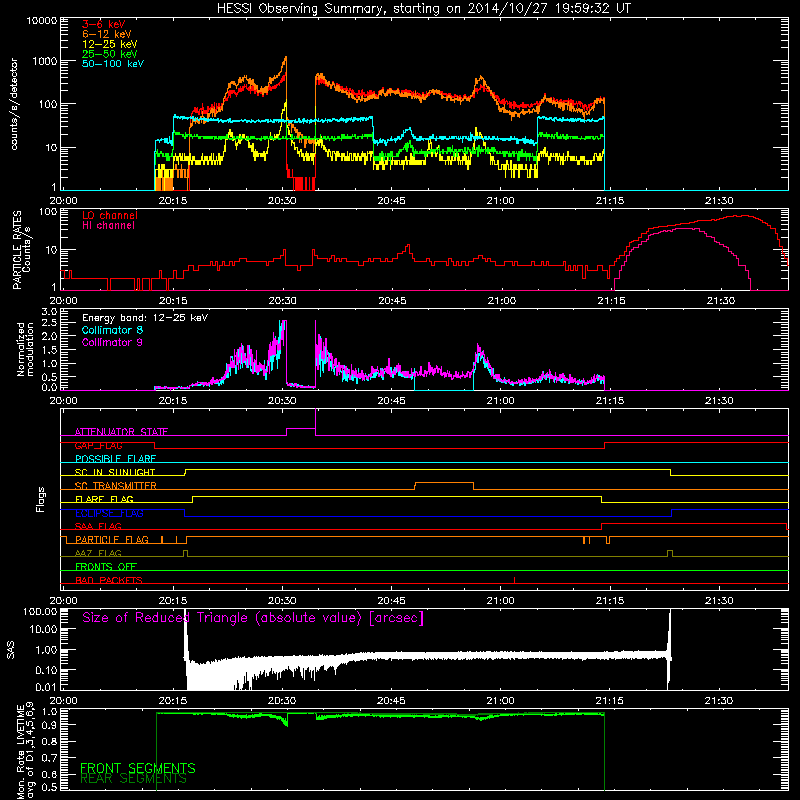The image size is (800, 800).
Task: Select the orange '6-12 keV' legend label
Action: 107,34
